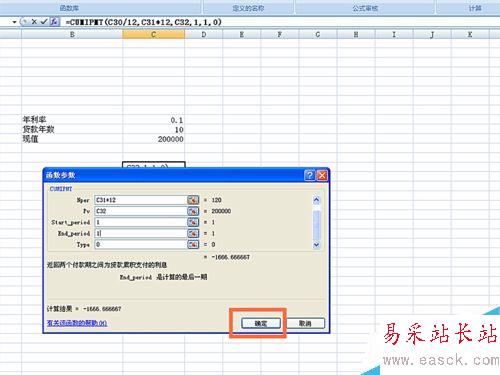Select column K header

(x=470, y=34)
